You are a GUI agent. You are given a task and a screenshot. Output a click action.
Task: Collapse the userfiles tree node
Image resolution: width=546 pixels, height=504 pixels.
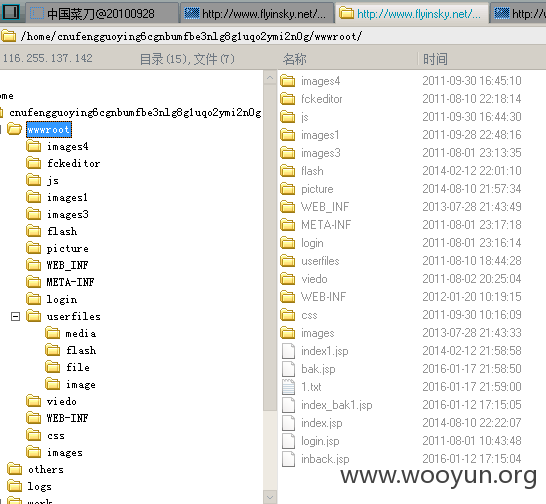15,316
